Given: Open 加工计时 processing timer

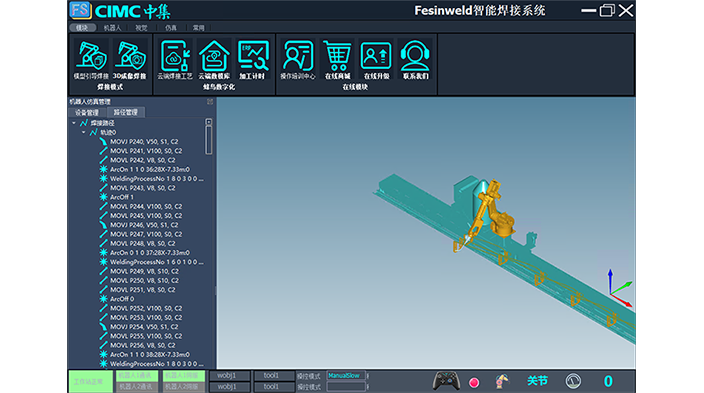Looking at the screenshot, I should tap(252, 59).
